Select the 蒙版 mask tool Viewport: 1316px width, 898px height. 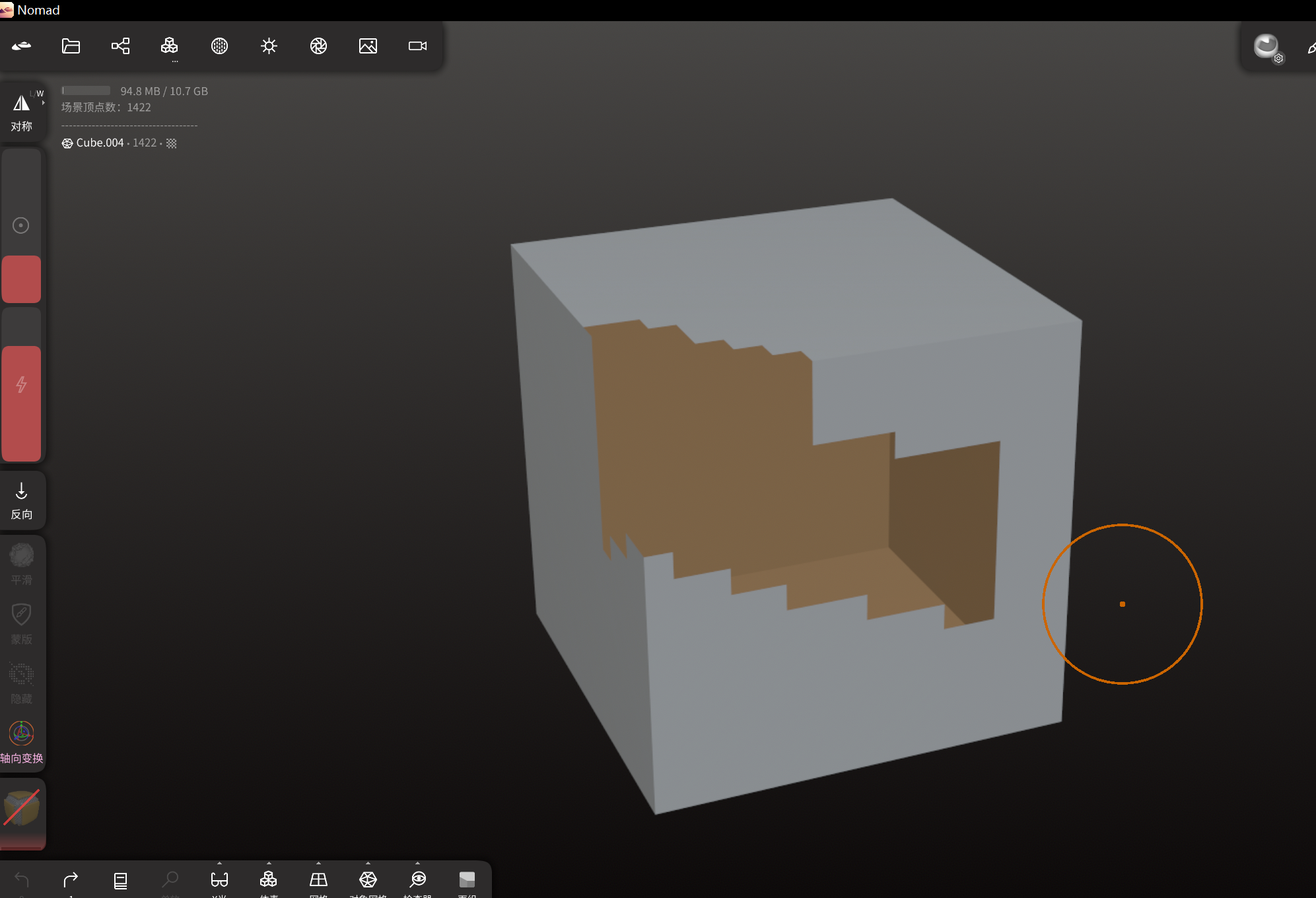click(x=21, y=623)
